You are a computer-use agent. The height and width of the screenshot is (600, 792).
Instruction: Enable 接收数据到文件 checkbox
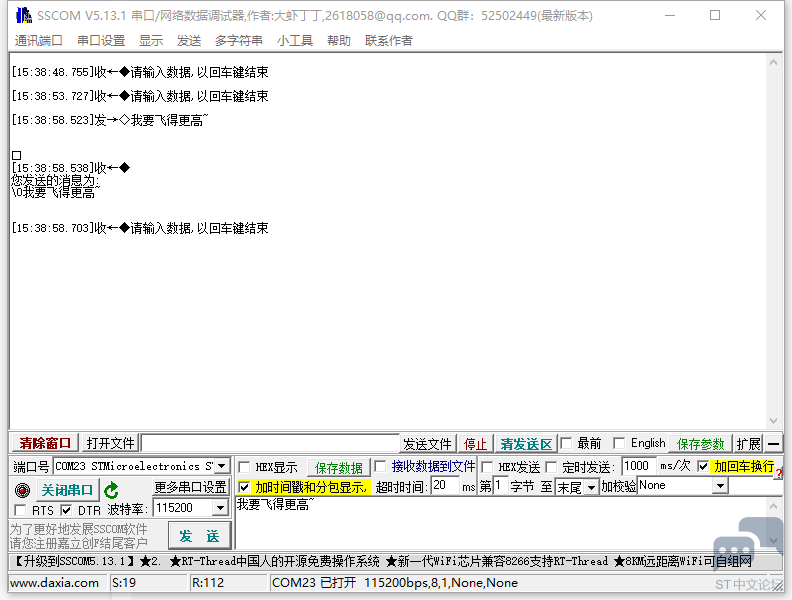click(380, 466)
